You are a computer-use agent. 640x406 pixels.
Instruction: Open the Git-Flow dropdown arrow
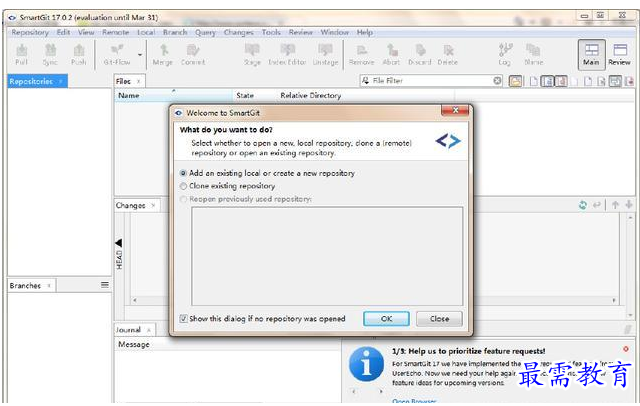coord(140,55)
